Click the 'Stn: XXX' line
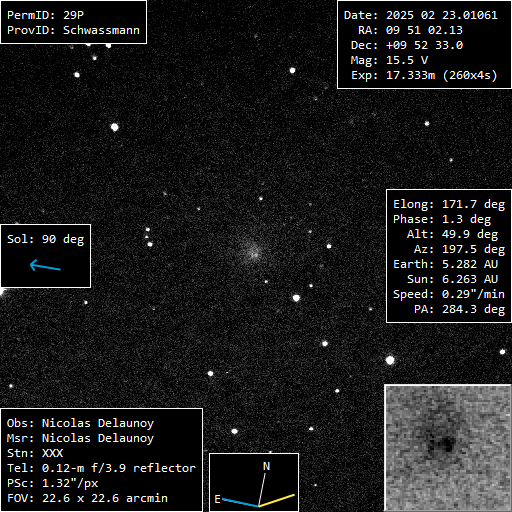Screen dimensions: 512x512 pos(35,453)
